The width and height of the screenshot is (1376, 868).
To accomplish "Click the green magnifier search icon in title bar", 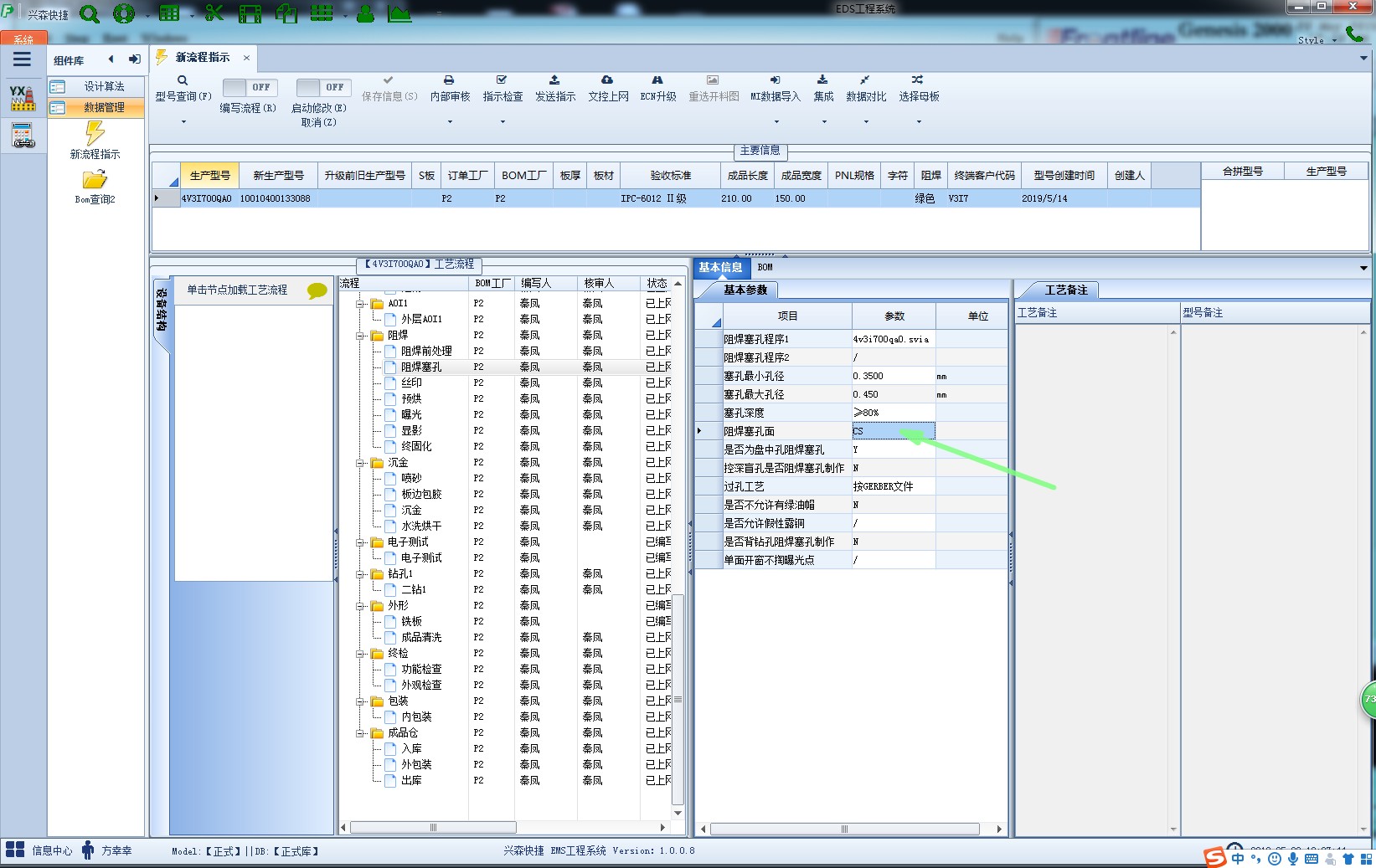I will (x=89, y=14).
